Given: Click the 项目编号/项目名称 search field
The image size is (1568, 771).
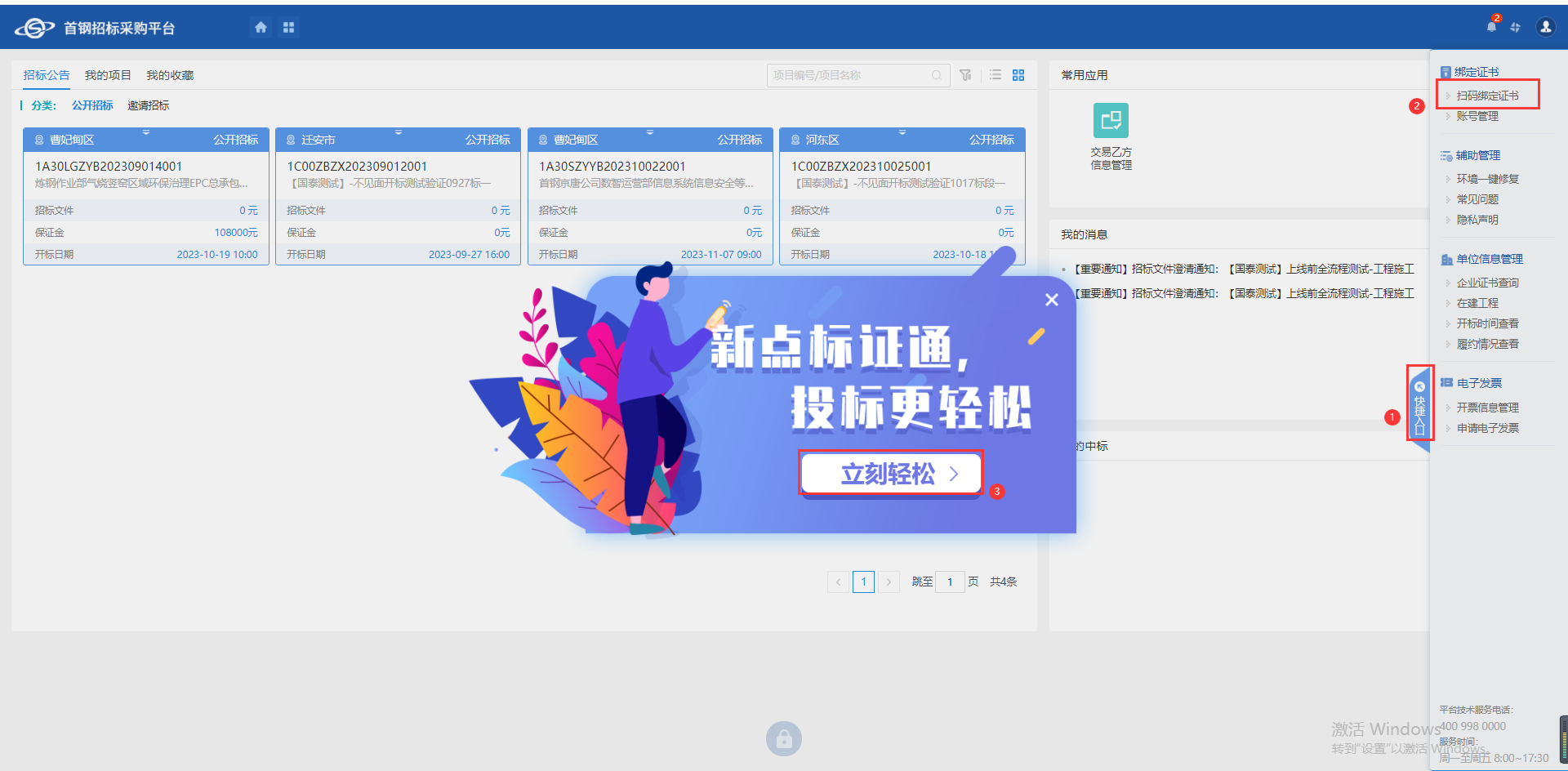Looking at the screenshot, I should [x=849, y=75].
